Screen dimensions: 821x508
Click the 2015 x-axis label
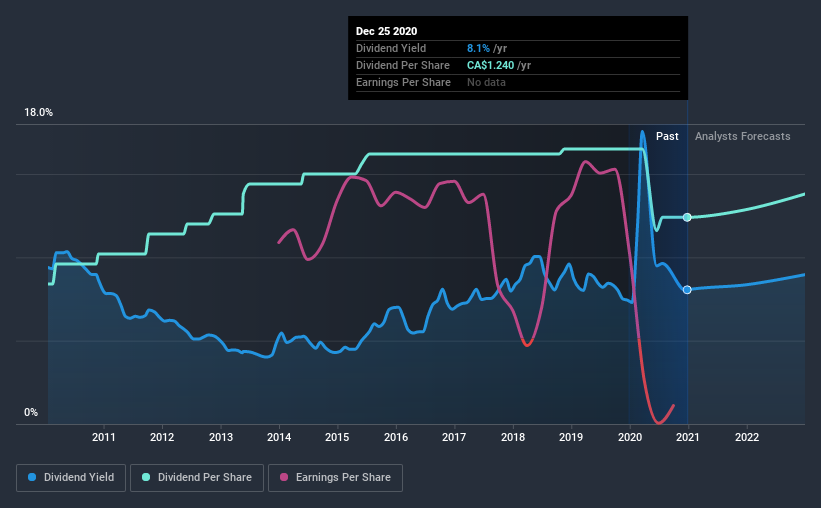coord(337,437)
